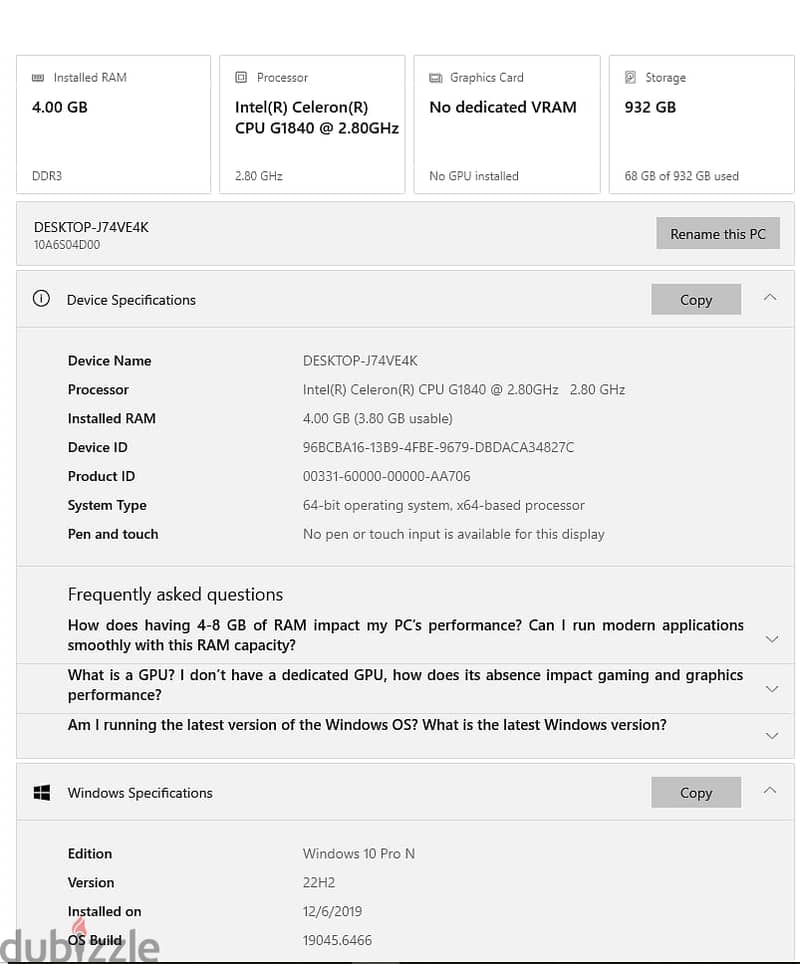Click the Device Specifications info icon
Image resolution: width=800 pixels, height=964 pixels.
point(41,299)
